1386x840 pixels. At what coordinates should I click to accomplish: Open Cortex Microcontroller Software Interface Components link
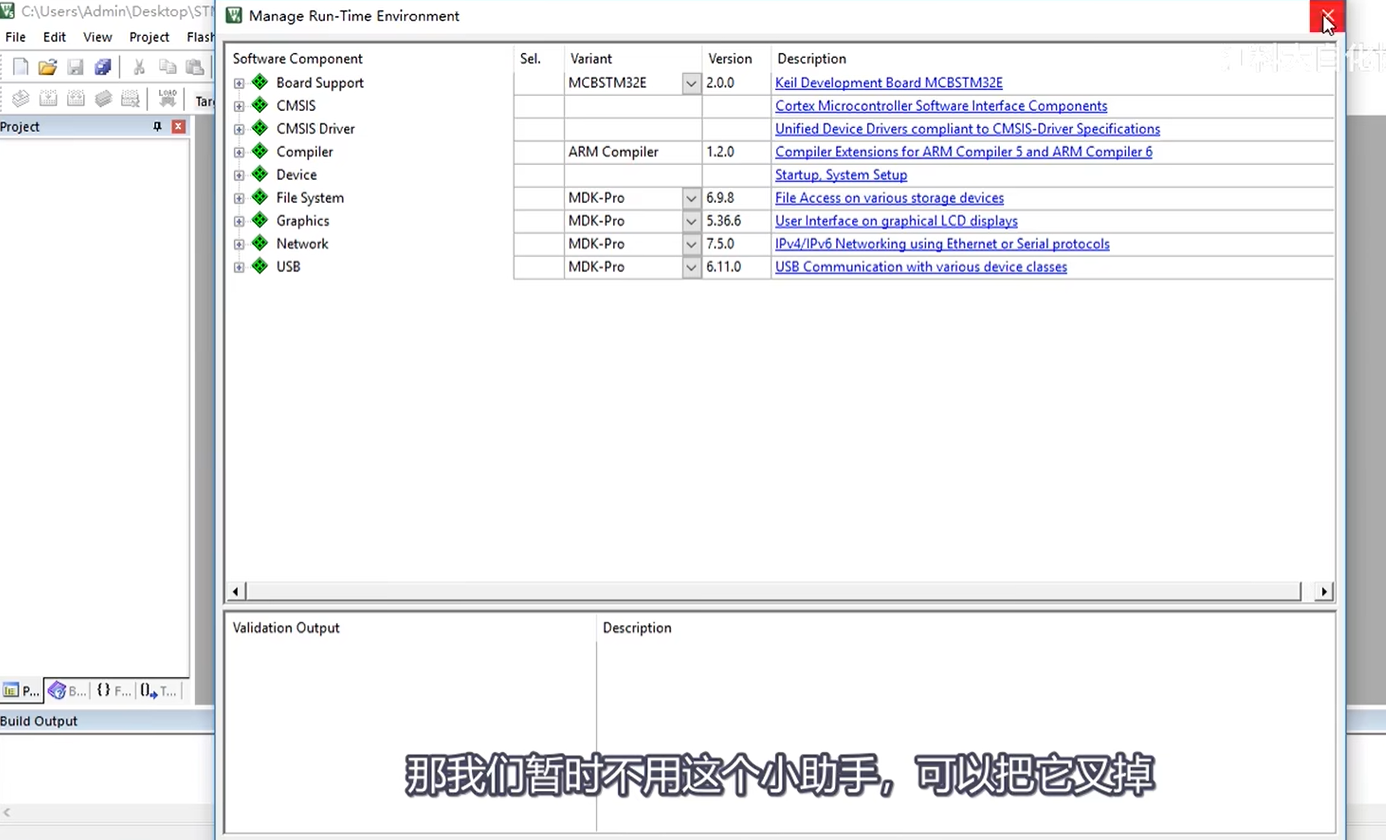tap(941, 106)
